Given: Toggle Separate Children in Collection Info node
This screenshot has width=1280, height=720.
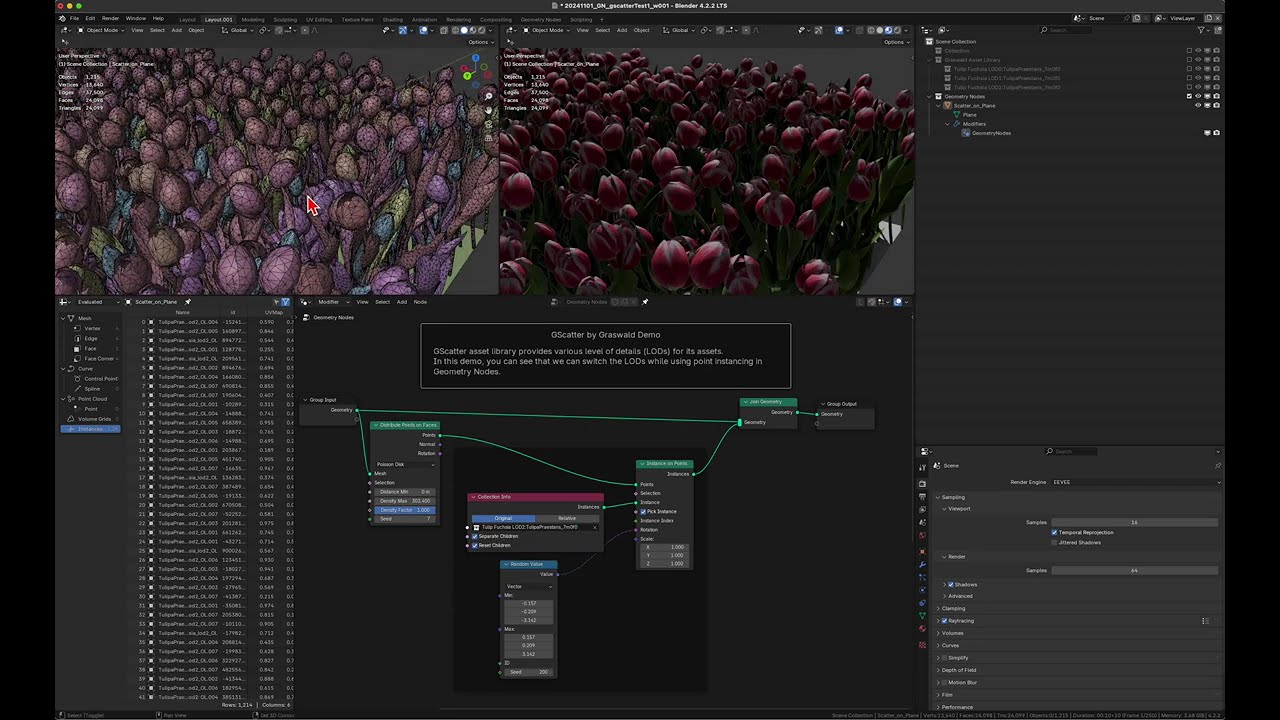Looking at the screenshot, I should [x=475, y=536].
